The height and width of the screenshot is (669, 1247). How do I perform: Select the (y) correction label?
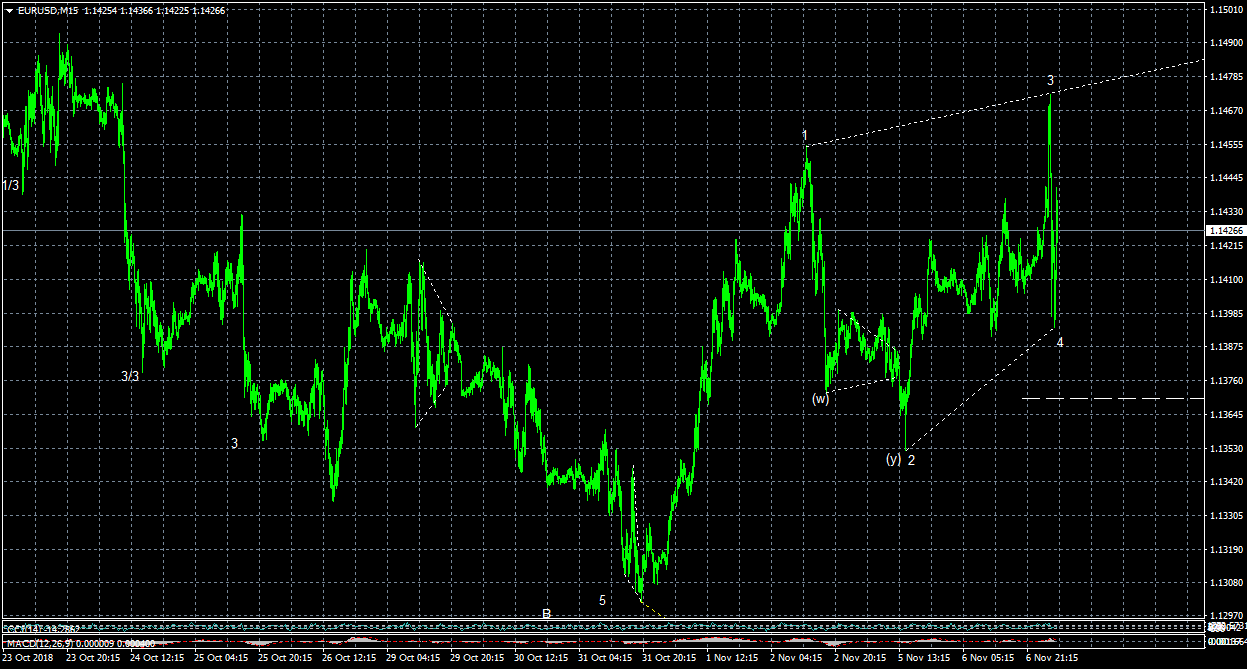893,460
